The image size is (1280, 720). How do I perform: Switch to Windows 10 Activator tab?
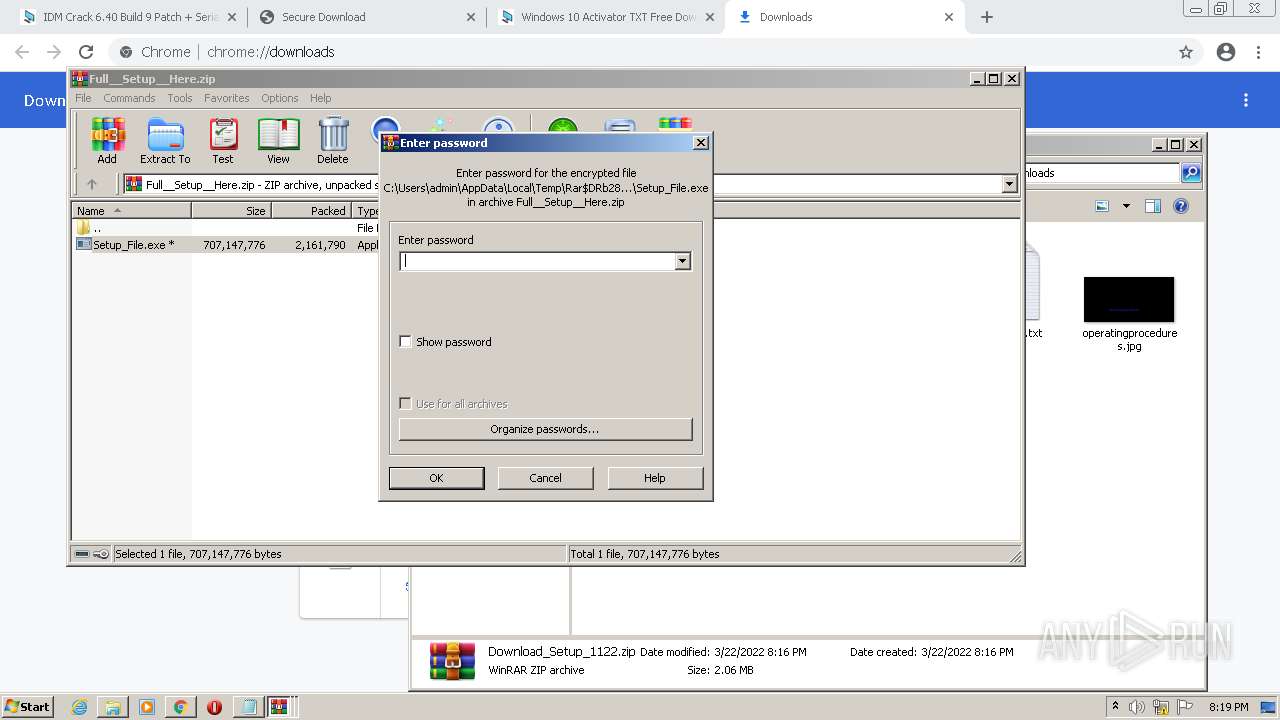point(607,17)
